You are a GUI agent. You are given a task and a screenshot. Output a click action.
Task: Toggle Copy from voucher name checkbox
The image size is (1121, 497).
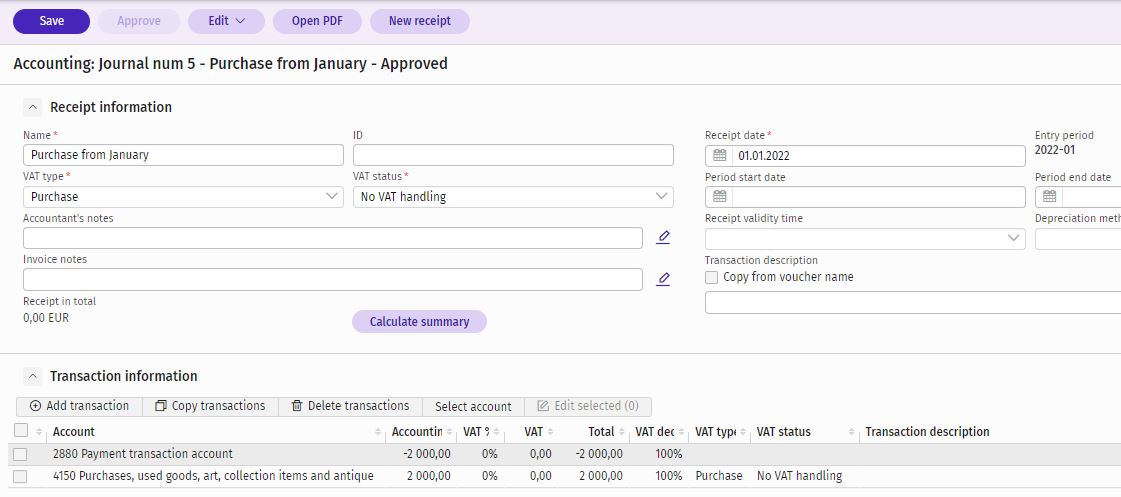711,277
